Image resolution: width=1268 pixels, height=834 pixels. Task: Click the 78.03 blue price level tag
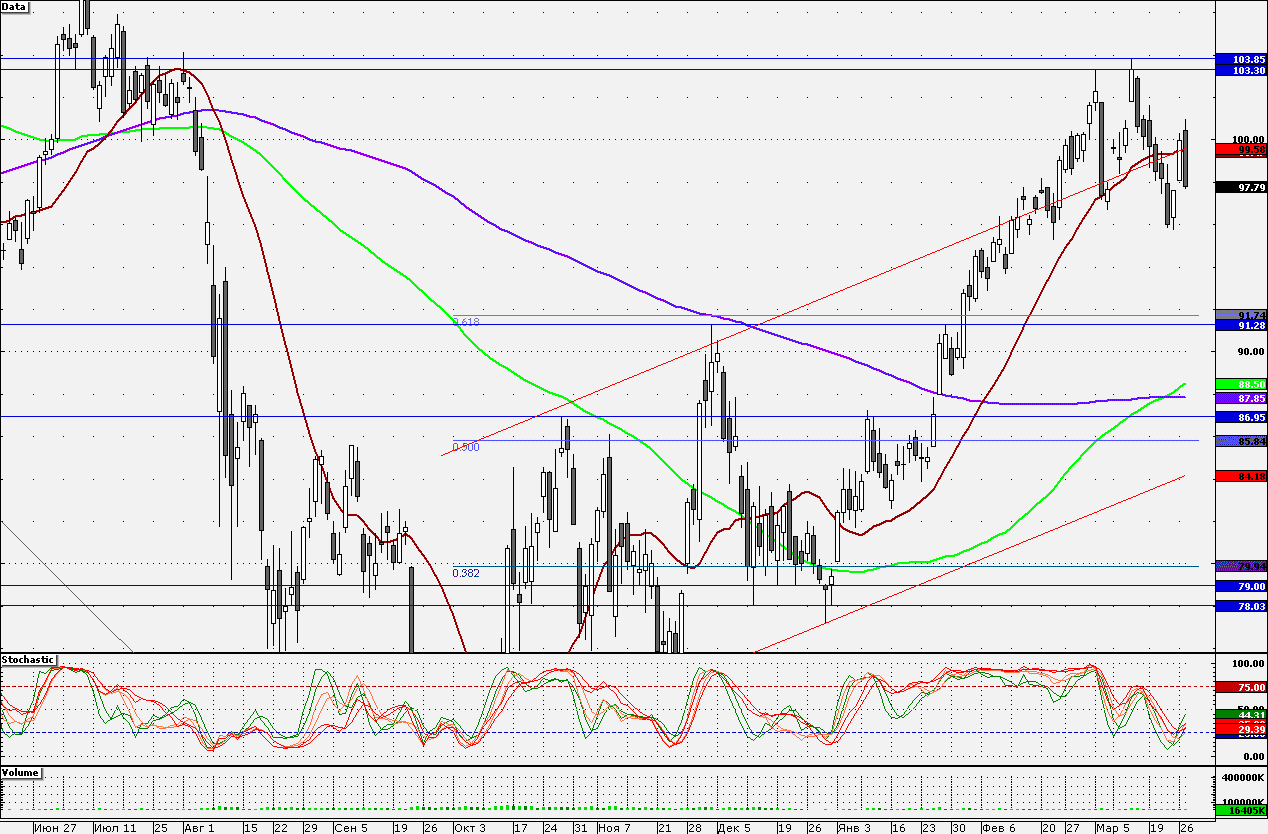(1241, 606)
